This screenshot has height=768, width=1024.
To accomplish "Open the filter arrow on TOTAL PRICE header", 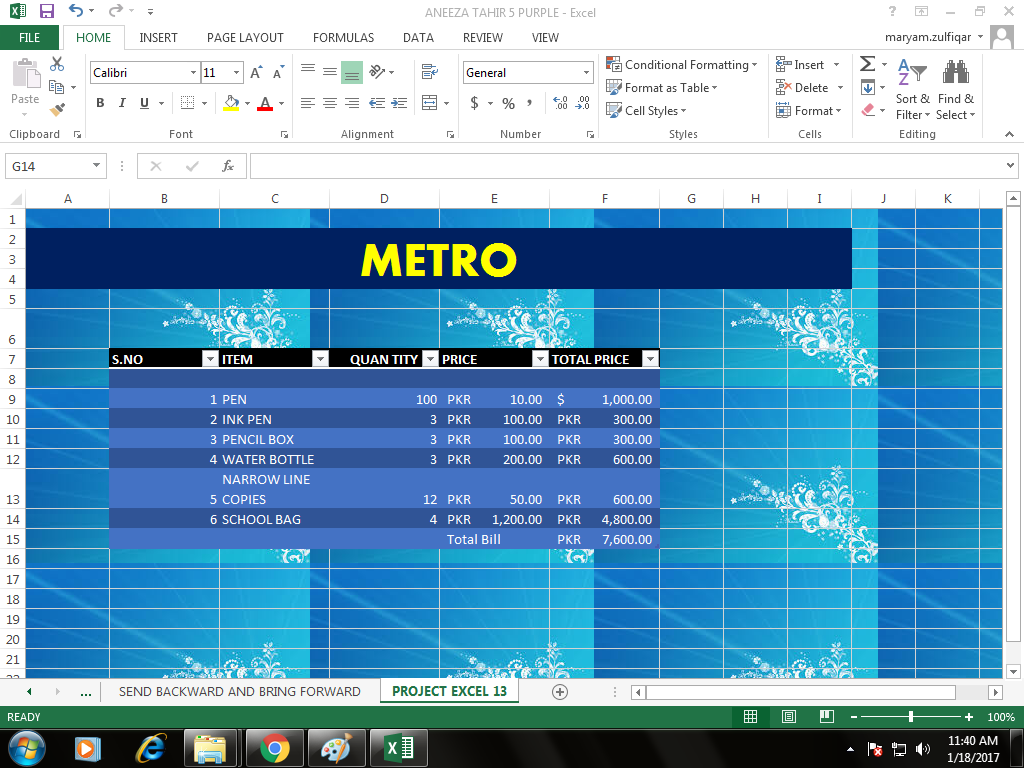I will pos(650,358).
